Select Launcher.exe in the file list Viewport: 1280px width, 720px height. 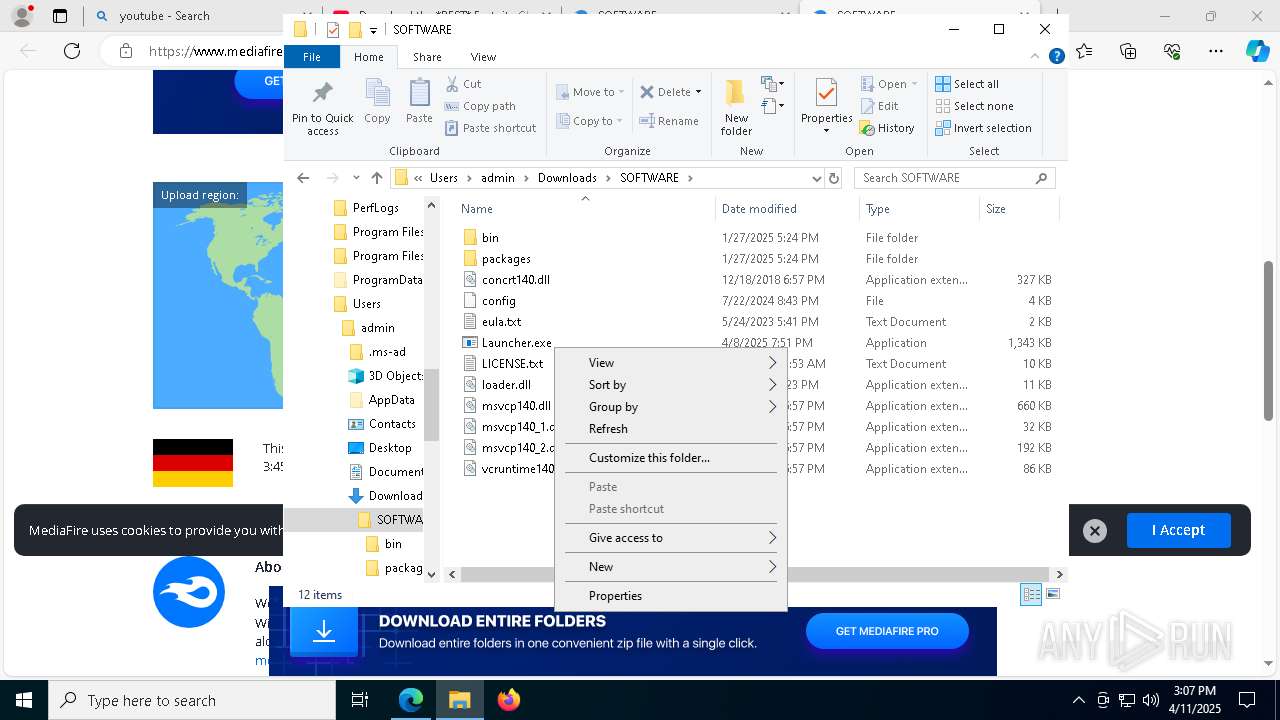click(x=516, y=343)
